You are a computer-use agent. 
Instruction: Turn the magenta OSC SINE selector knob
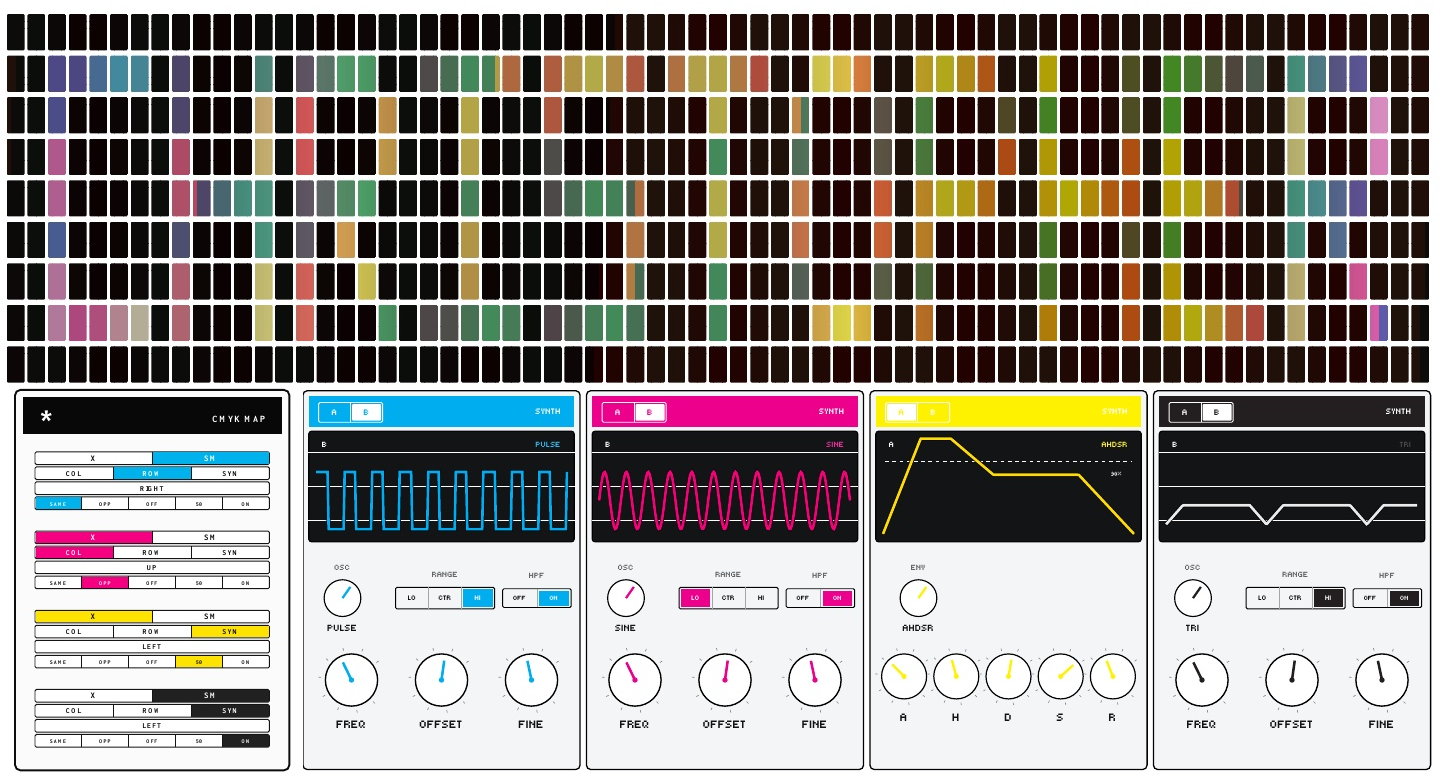pos(626,598)
